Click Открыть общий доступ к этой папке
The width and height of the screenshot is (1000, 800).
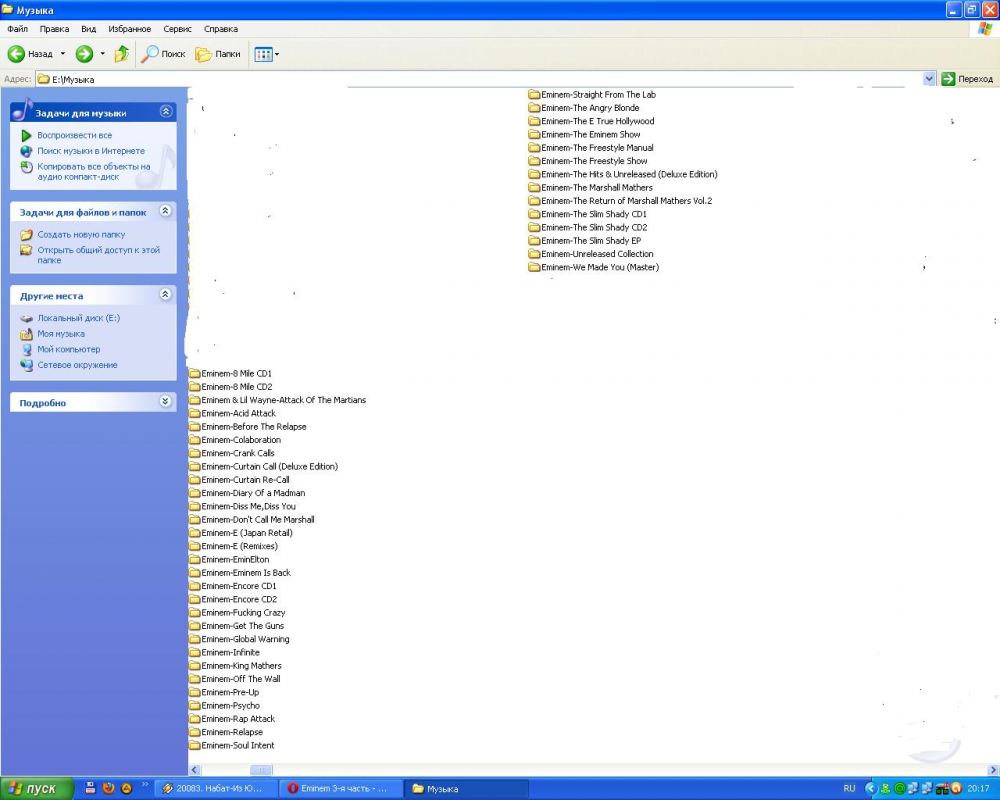(x=98, y=255)
